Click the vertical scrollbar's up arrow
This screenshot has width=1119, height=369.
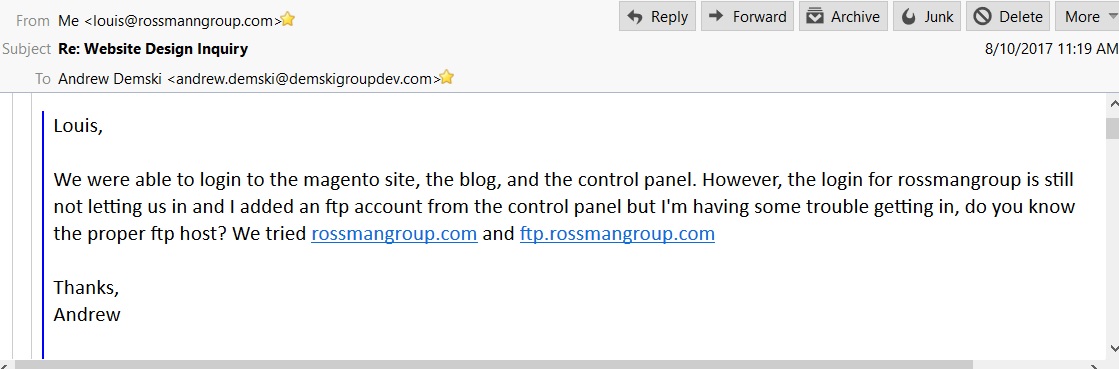tap(1112, 104)
